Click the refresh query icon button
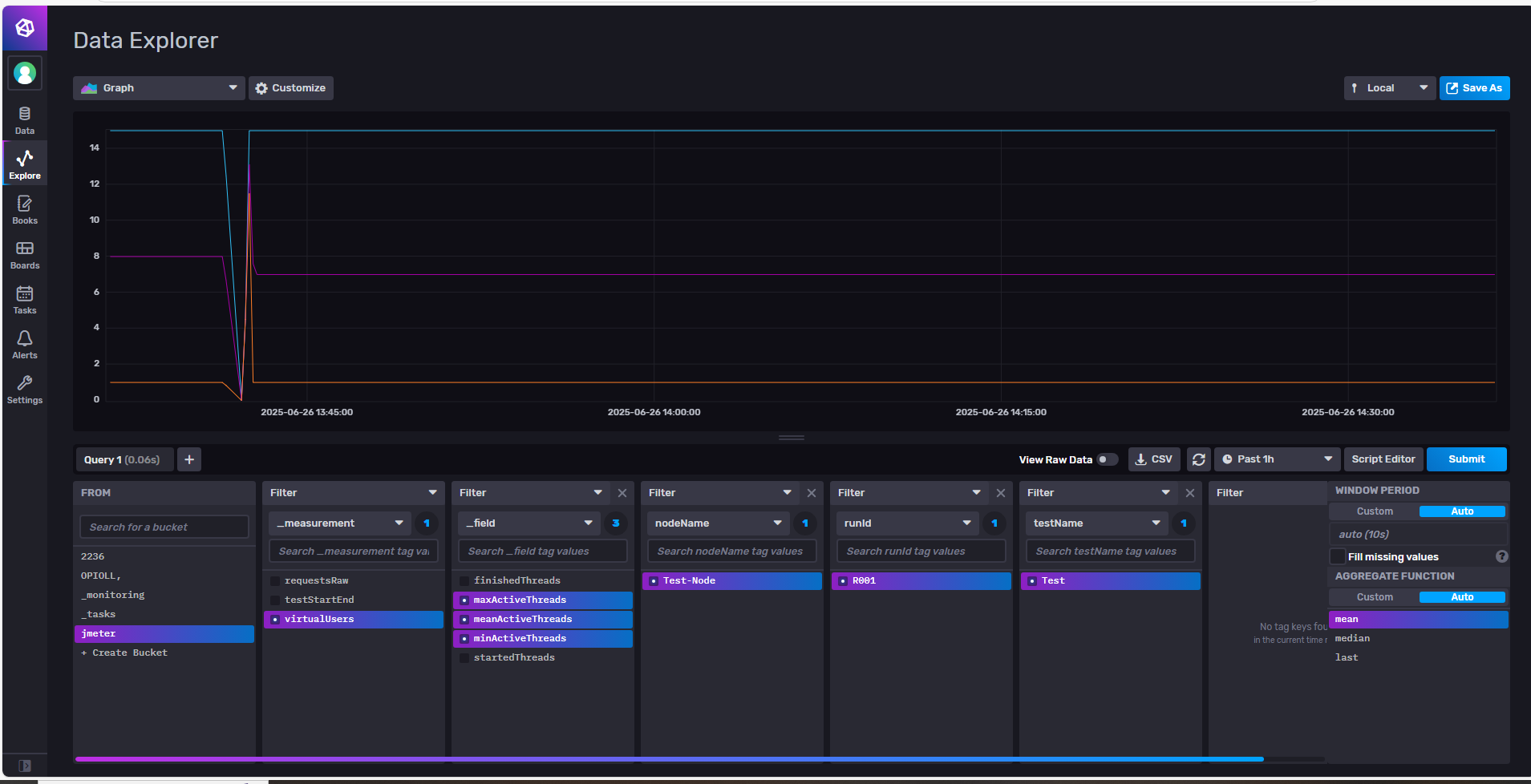The image size is (1531, 784). (x=1199, y=459)
